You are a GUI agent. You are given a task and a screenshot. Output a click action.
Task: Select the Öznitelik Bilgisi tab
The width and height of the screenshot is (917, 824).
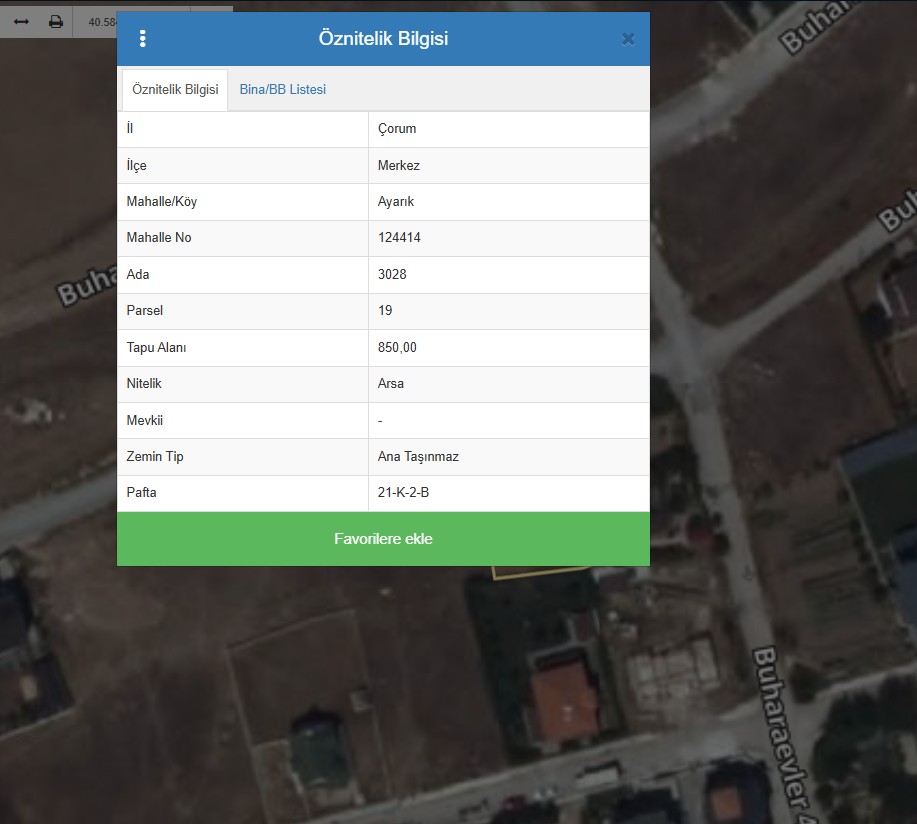(175, 89)
